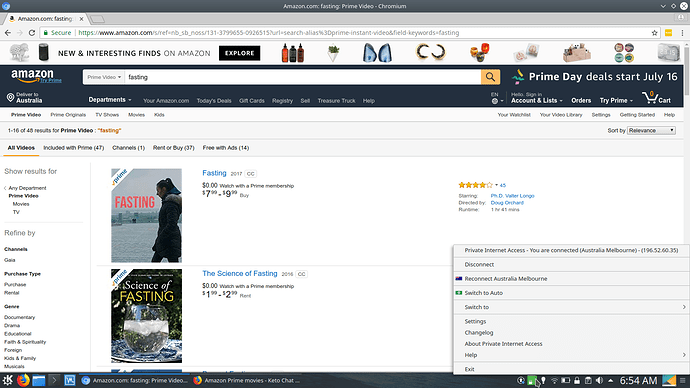Switch to Included with Prime tab
Viewport: 690px width, 388px height.
pyautogui.click(x=73, y=148)
